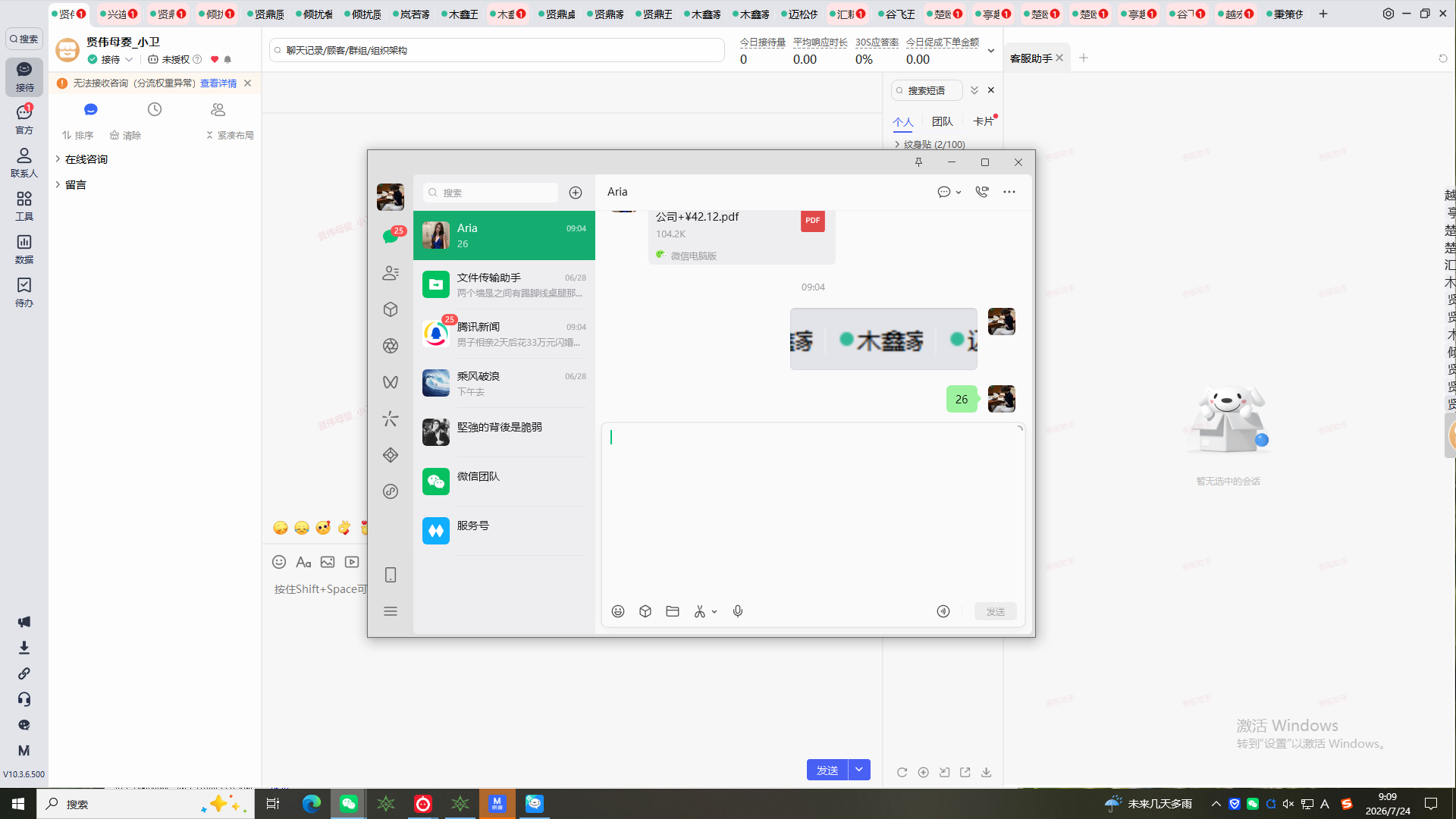The image size is (1456, 819).
Task: Click the image icon in service chat toolbar
Action: coord(328,562)
